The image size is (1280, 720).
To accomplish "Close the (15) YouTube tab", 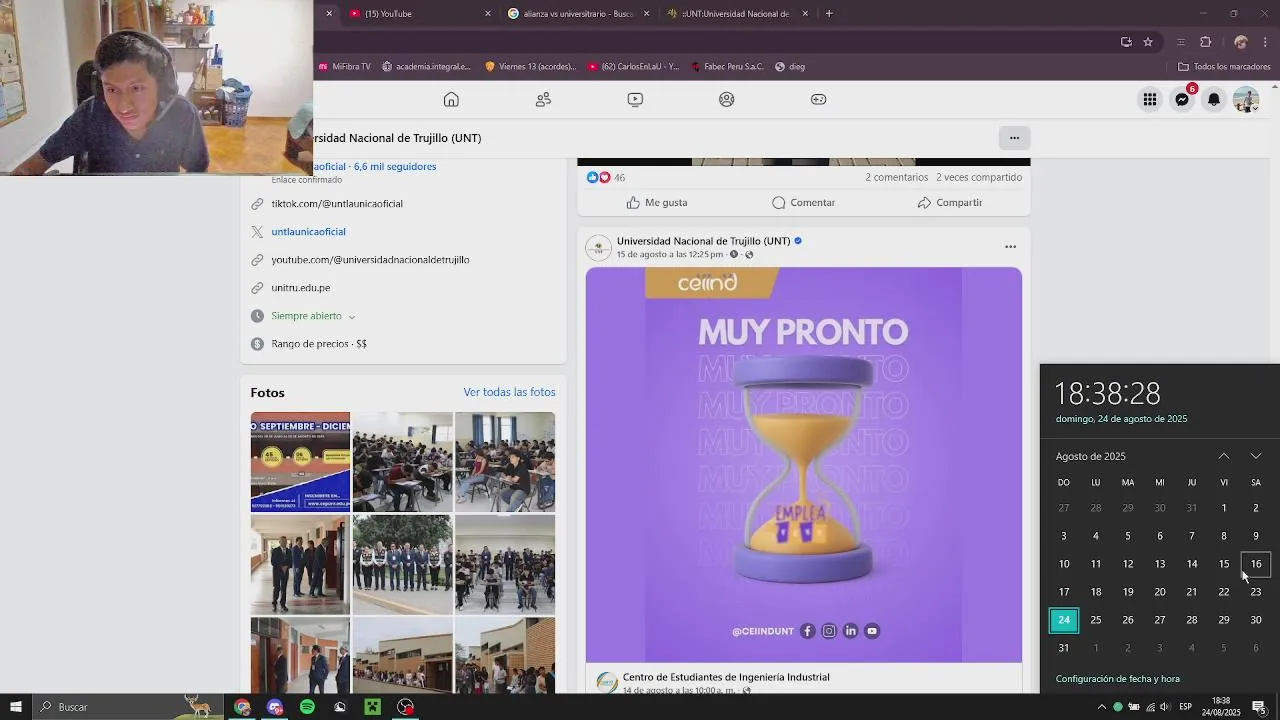I will pyautogui.click(x=488, y=13).
